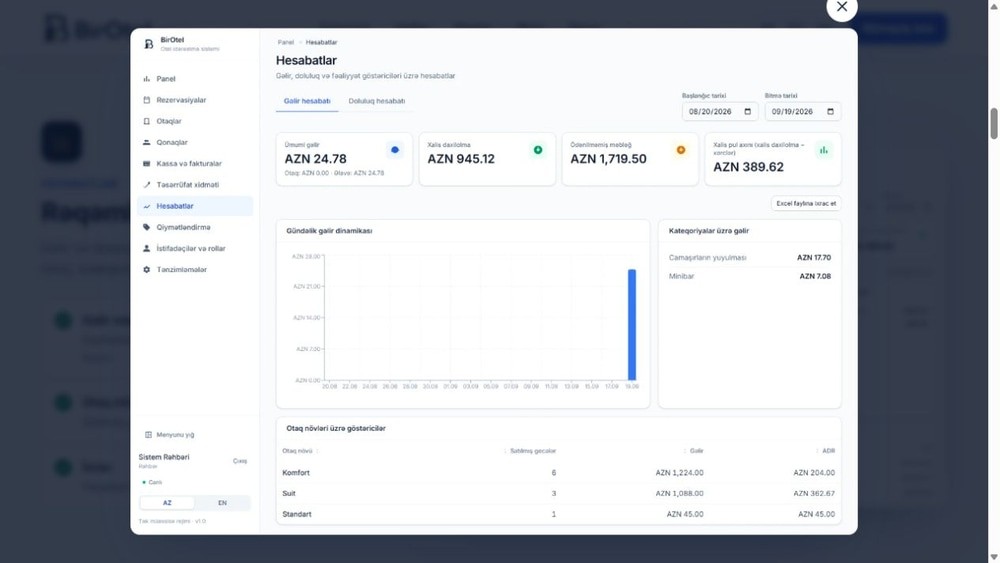
Task: Click the blue bar in daily revenue chart
Action: [x=632, y=325]
